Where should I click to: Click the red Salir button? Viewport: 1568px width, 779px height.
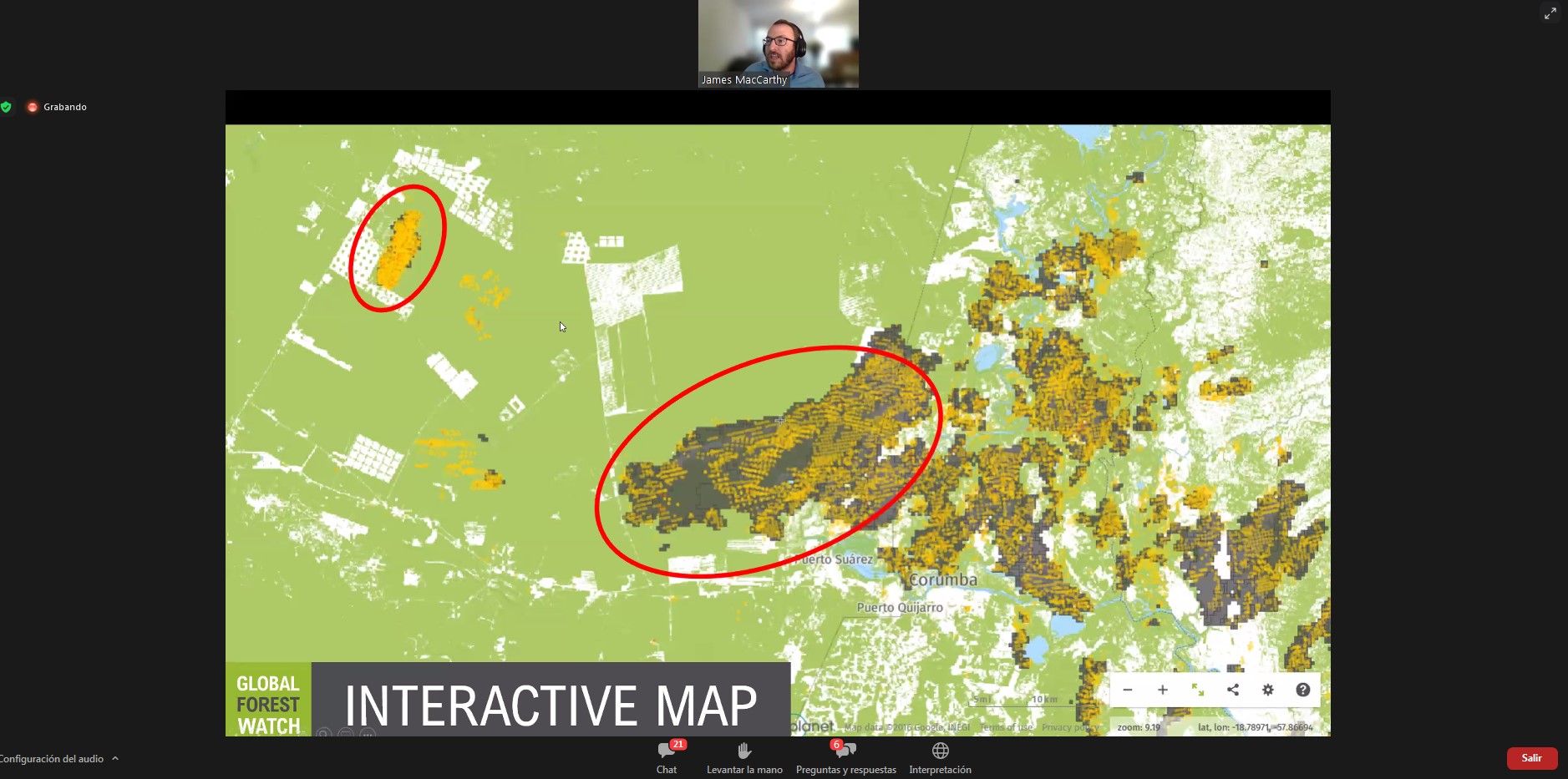click(1531, 758)
